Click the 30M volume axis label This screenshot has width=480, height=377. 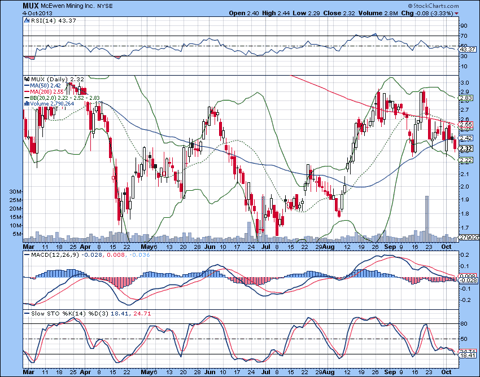16,191
